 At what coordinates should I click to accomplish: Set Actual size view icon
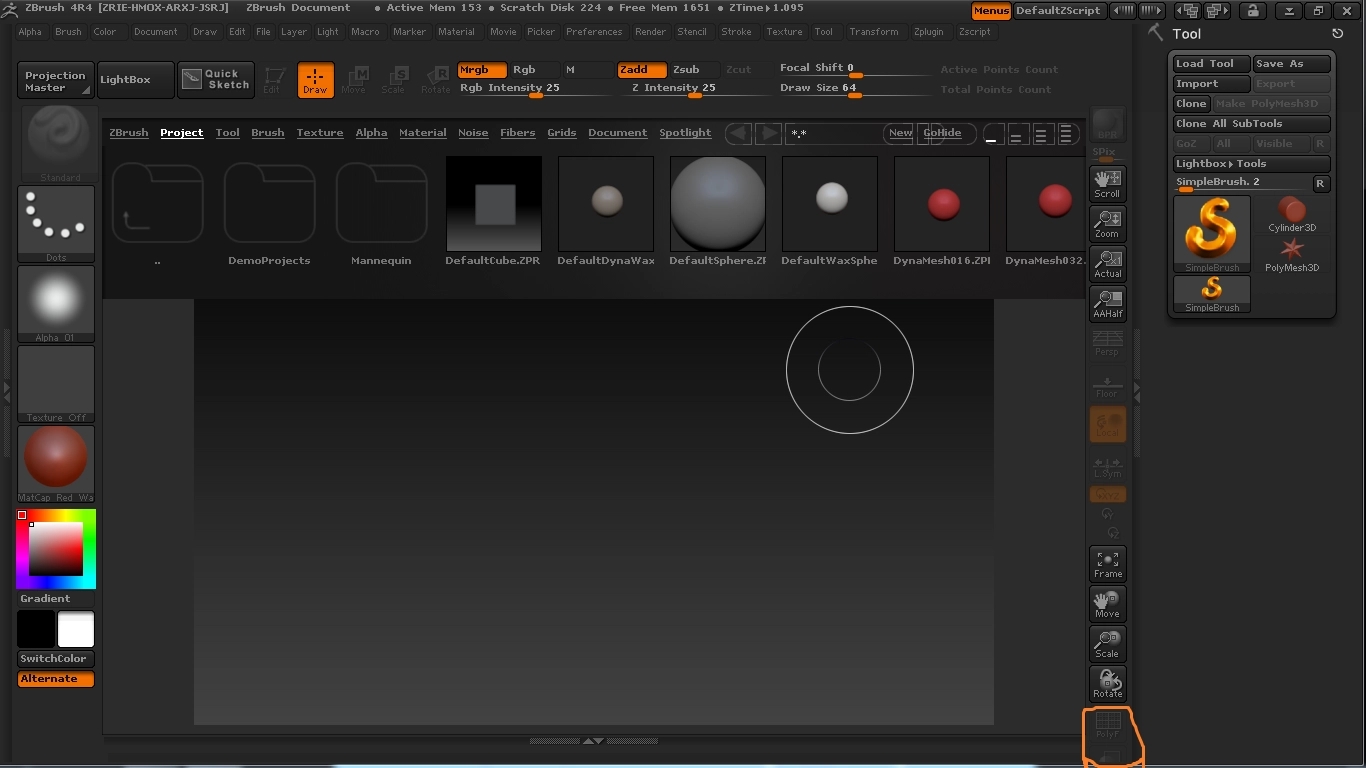(x=1107, y=263)
